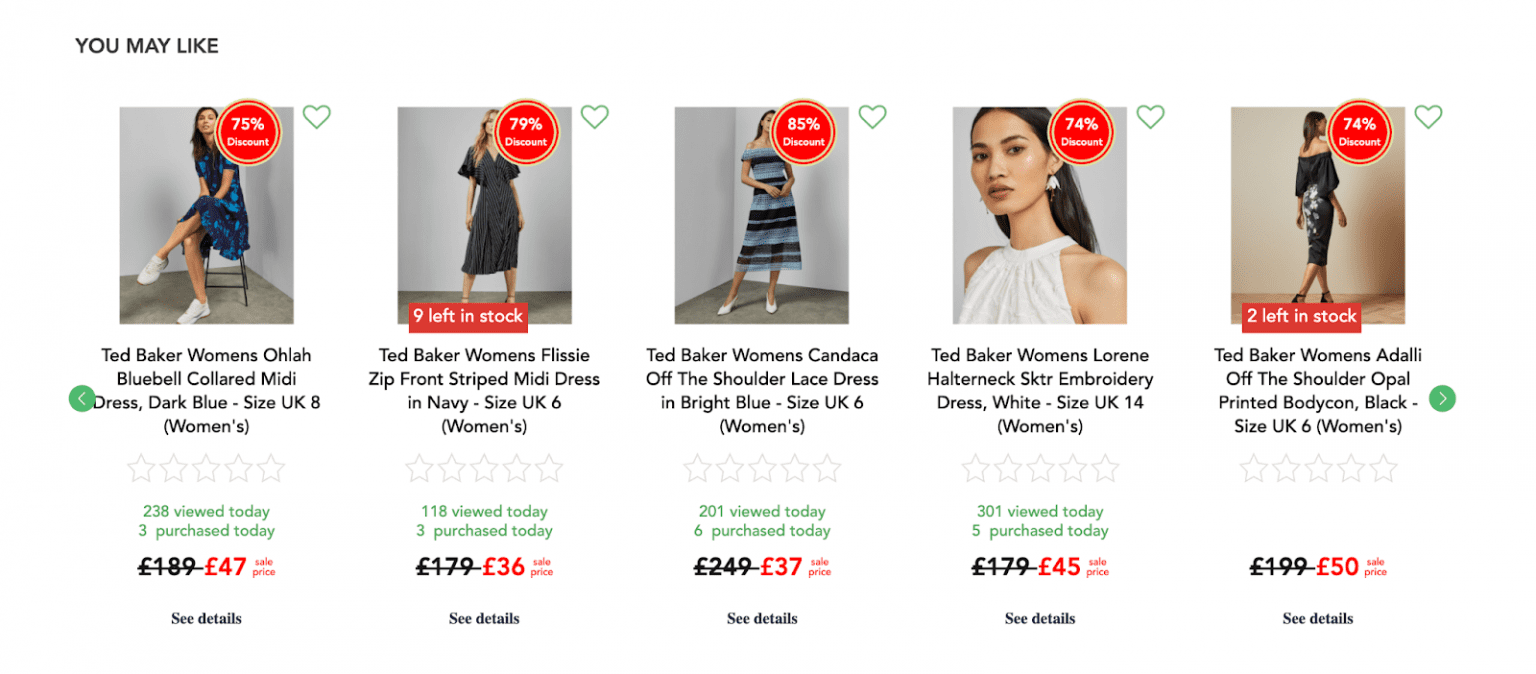Viewport: 1536px width, 674px height.
Task: Click star rating under Ohlah Bluebell dress
Action: click(x=206, y=468)
